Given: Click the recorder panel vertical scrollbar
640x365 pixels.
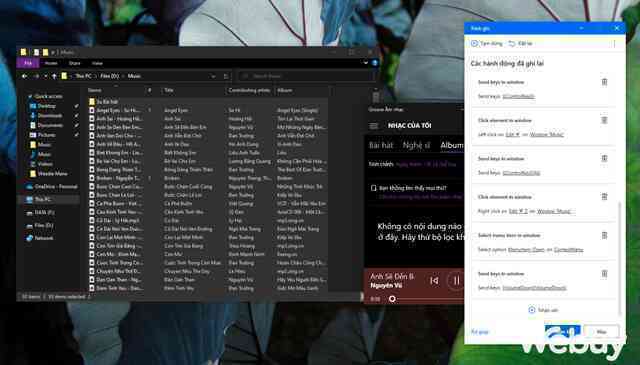Looking at the screenshot, I should (x=619, y=258).
